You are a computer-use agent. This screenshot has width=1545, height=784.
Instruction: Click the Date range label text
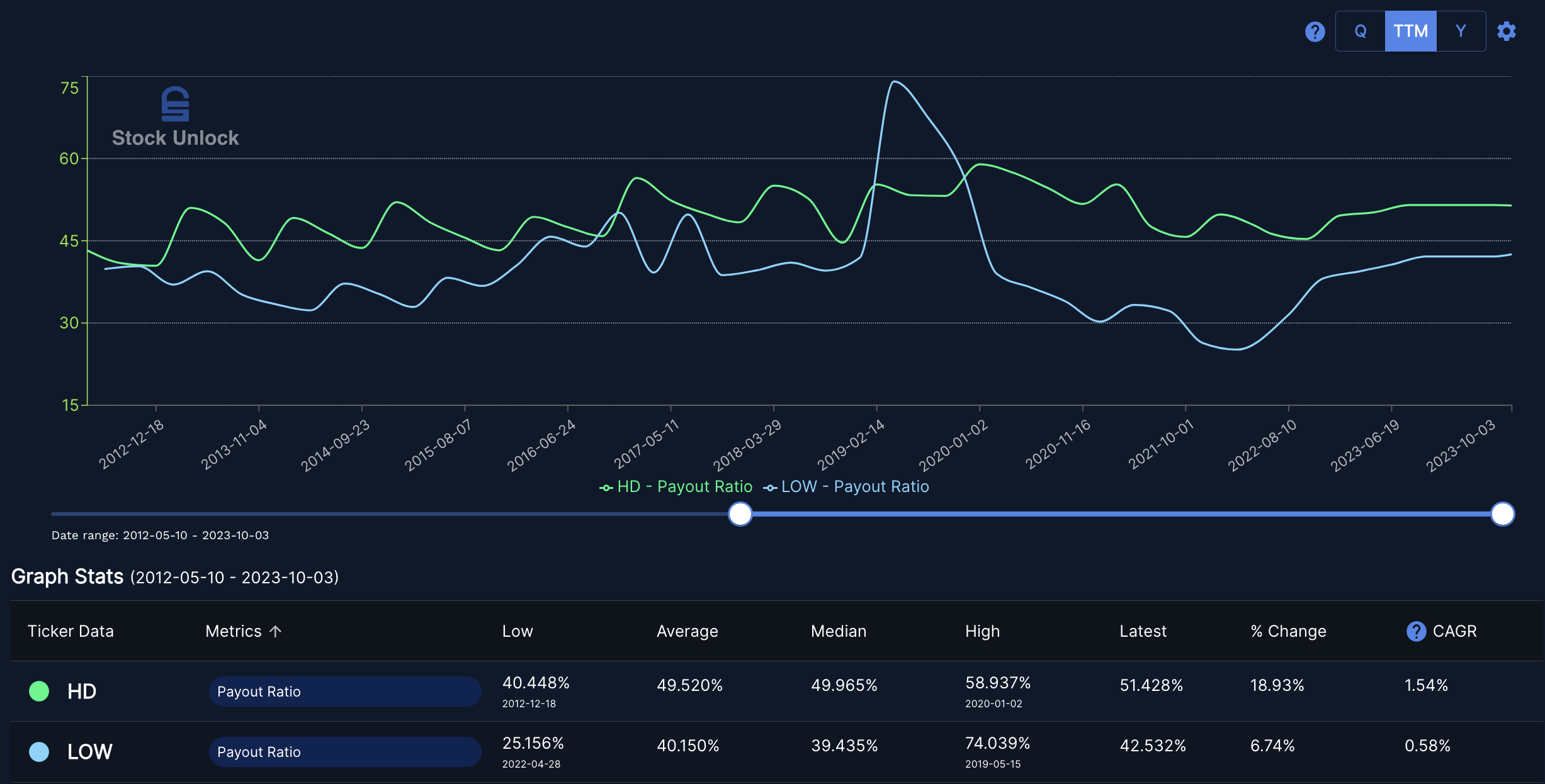click(x=160, y=535)
